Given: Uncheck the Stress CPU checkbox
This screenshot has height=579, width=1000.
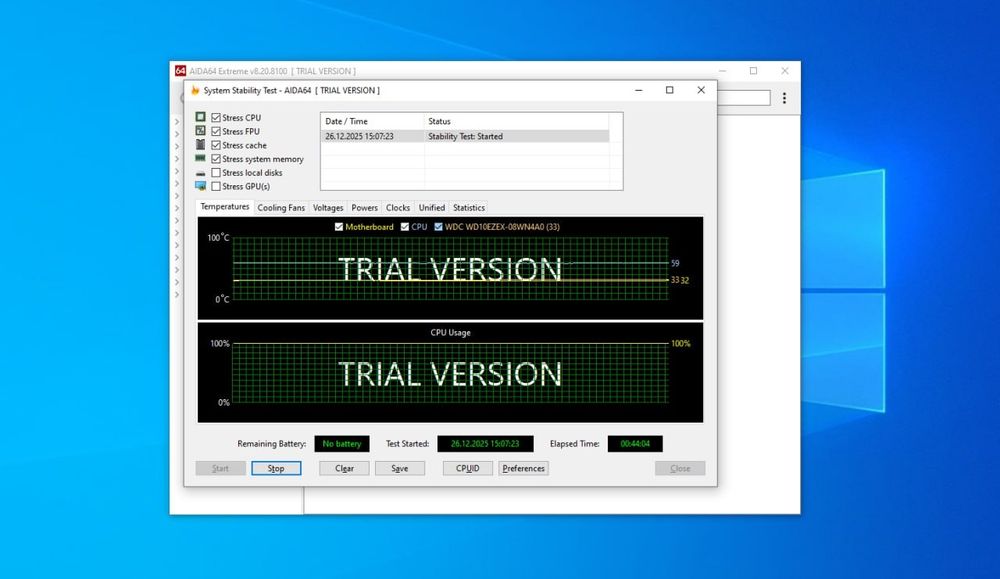Looking at the screenshot, I should click(216, 117).
